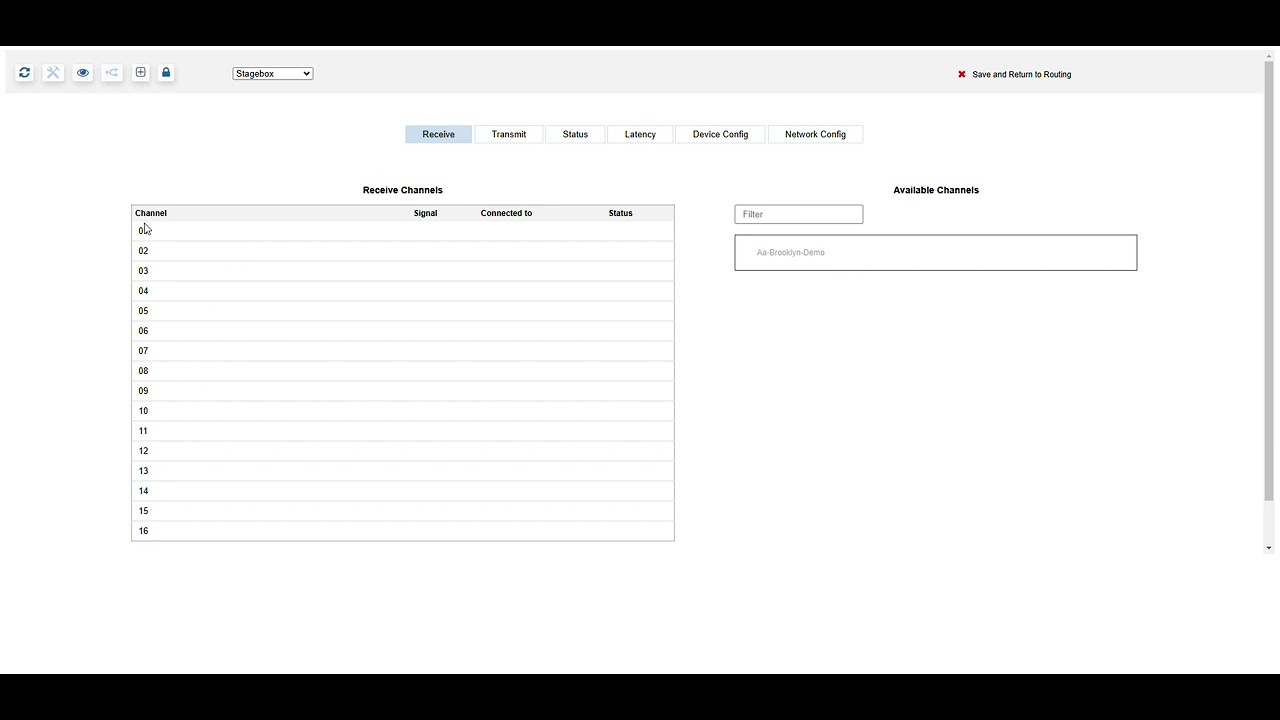Select receive channel 11
The image size is (1280, 720).
pos(403,431)
